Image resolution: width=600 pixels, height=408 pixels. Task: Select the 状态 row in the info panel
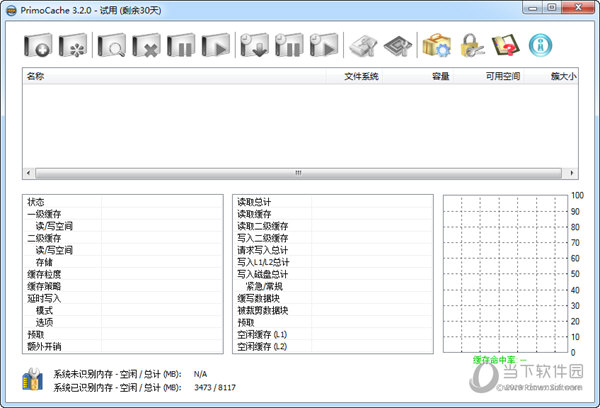(x=123, y=202)
